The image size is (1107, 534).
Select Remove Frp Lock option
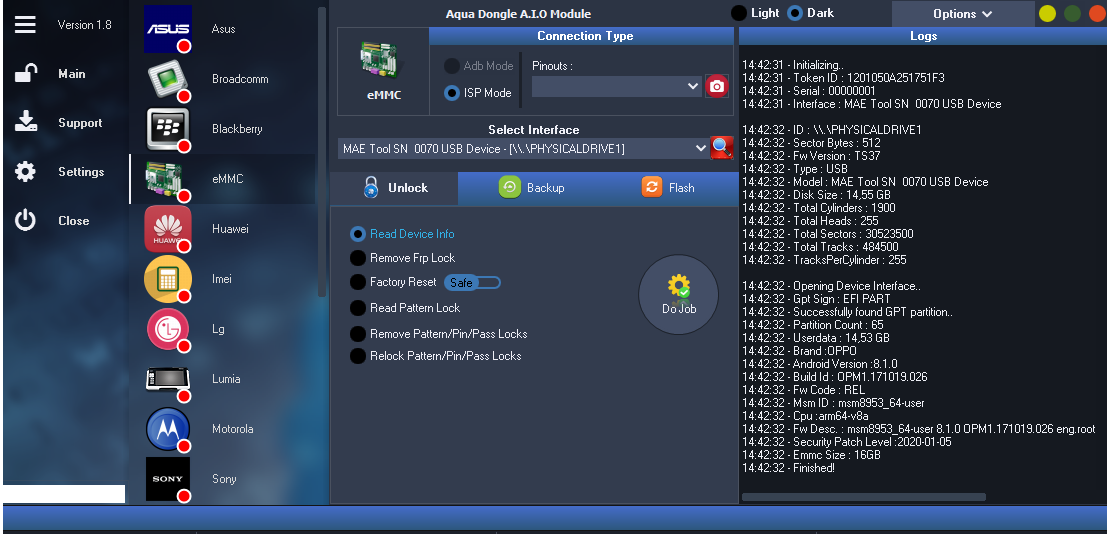[358, 258]
